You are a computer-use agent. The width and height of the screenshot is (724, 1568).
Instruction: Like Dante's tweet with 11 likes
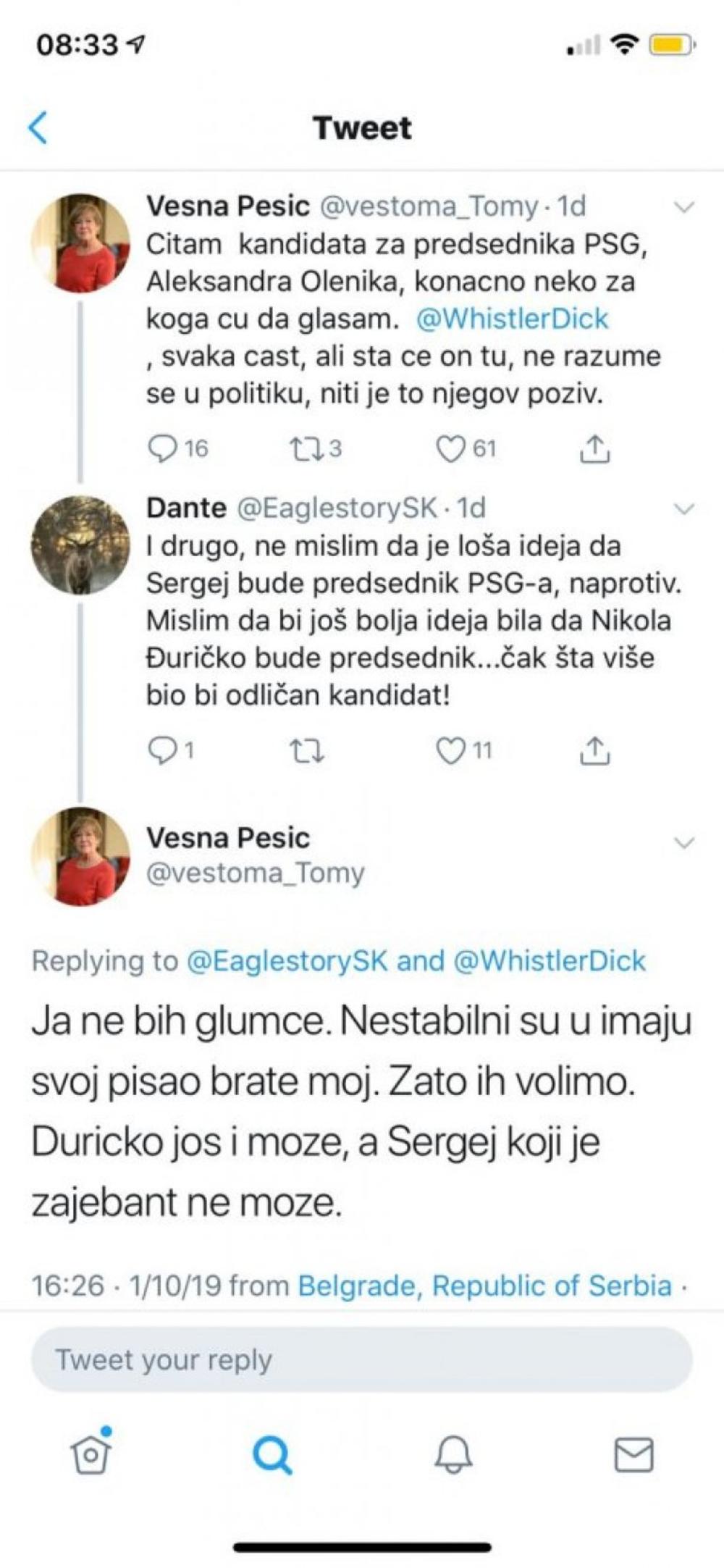pos(450,751)
